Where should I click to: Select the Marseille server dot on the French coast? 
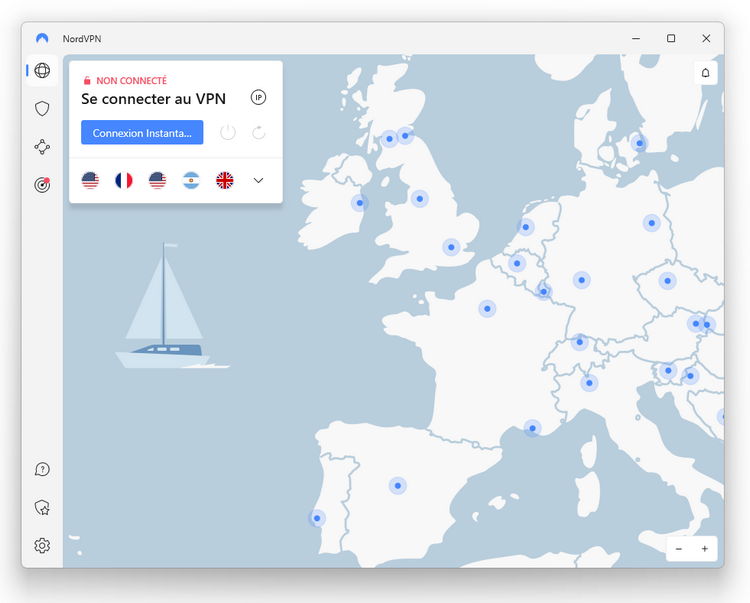point(532,428)
